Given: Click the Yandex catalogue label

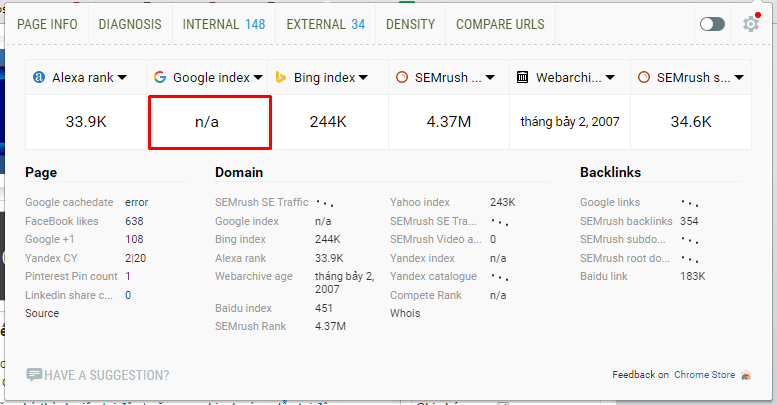Looking at the screenshot, I should (x=434, y=276).
